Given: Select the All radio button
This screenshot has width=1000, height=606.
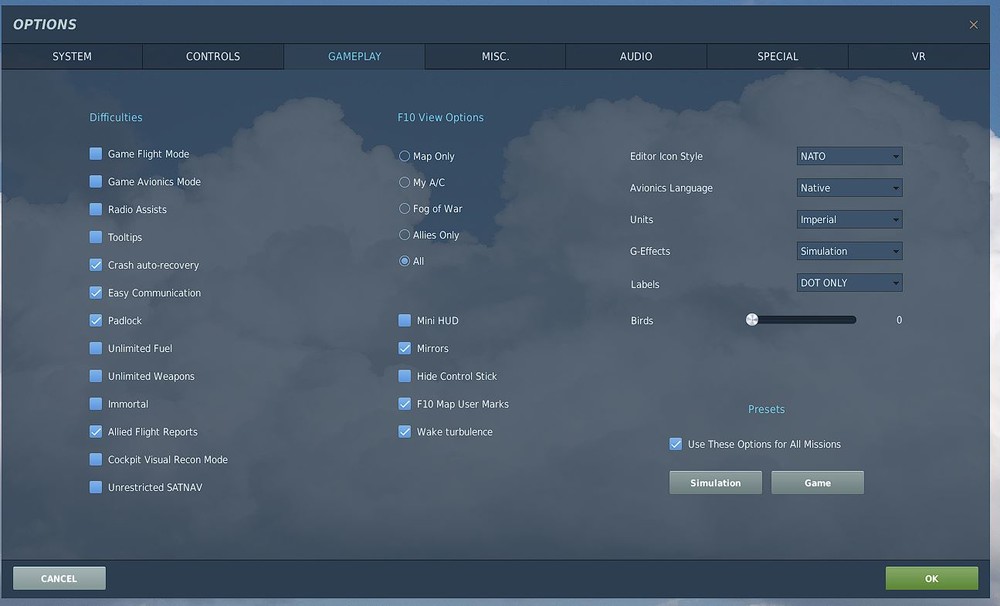Looking at the screenshot, I should [404, 261].
